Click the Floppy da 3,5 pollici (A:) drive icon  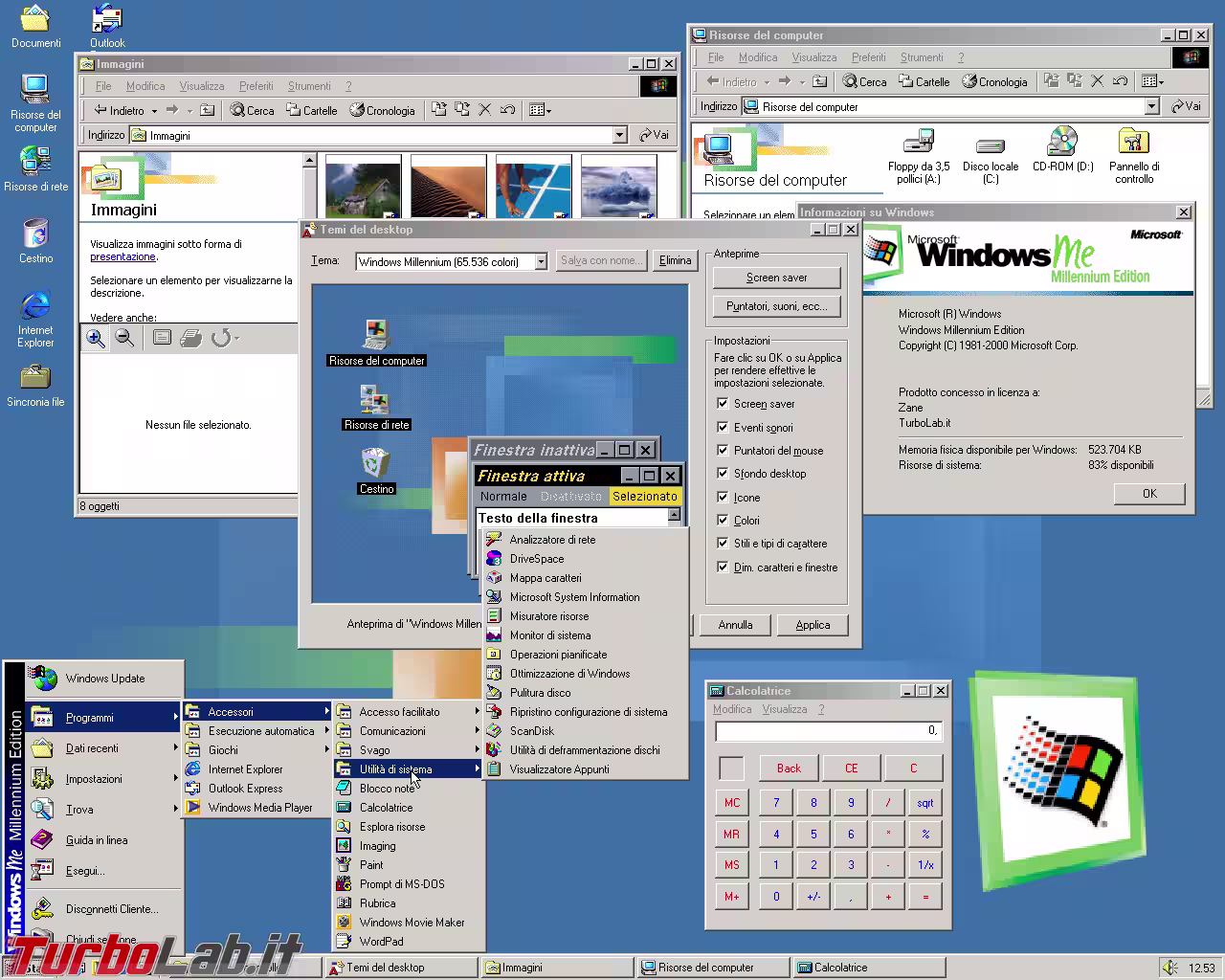919,156
